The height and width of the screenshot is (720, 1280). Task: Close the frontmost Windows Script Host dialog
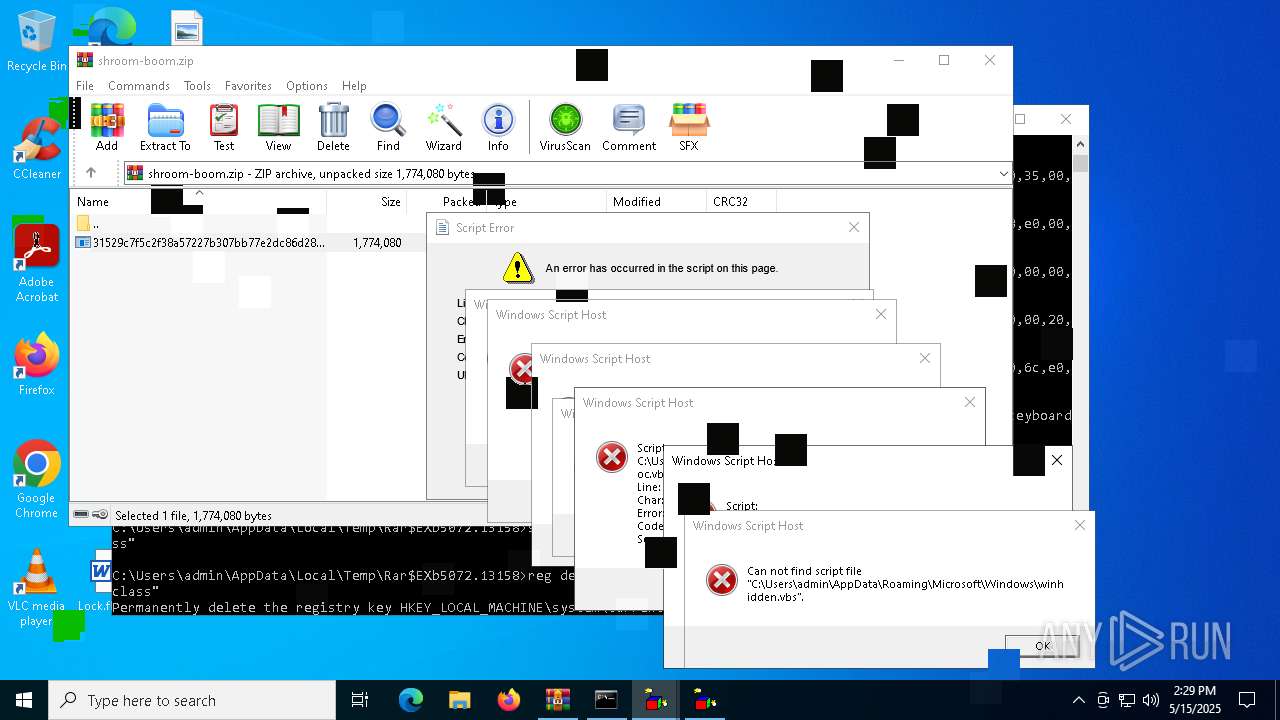tap(1079, 525)
